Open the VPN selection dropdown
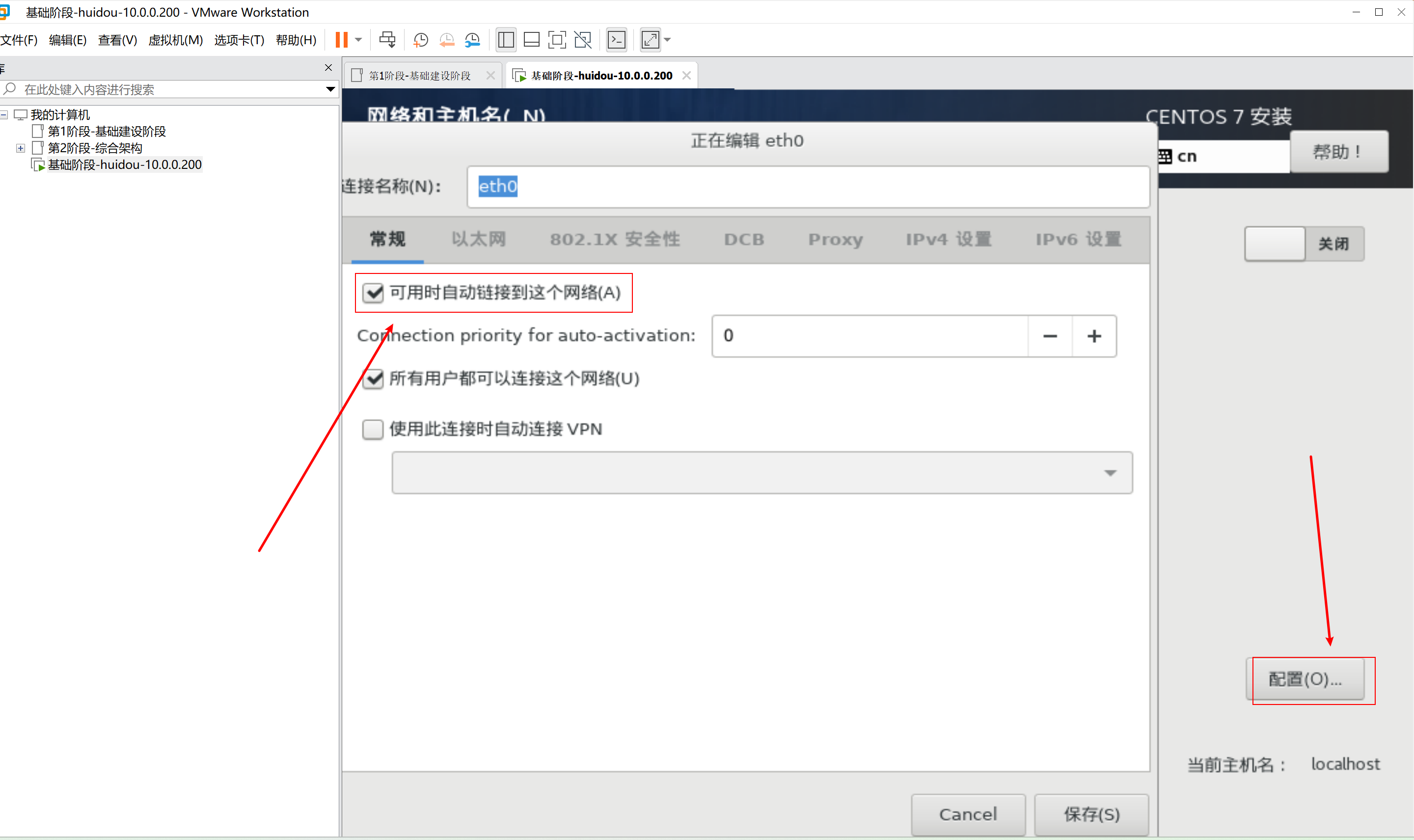Image resolution: width=1414 pixels, height=840 pixels. [x=761, y=473]
